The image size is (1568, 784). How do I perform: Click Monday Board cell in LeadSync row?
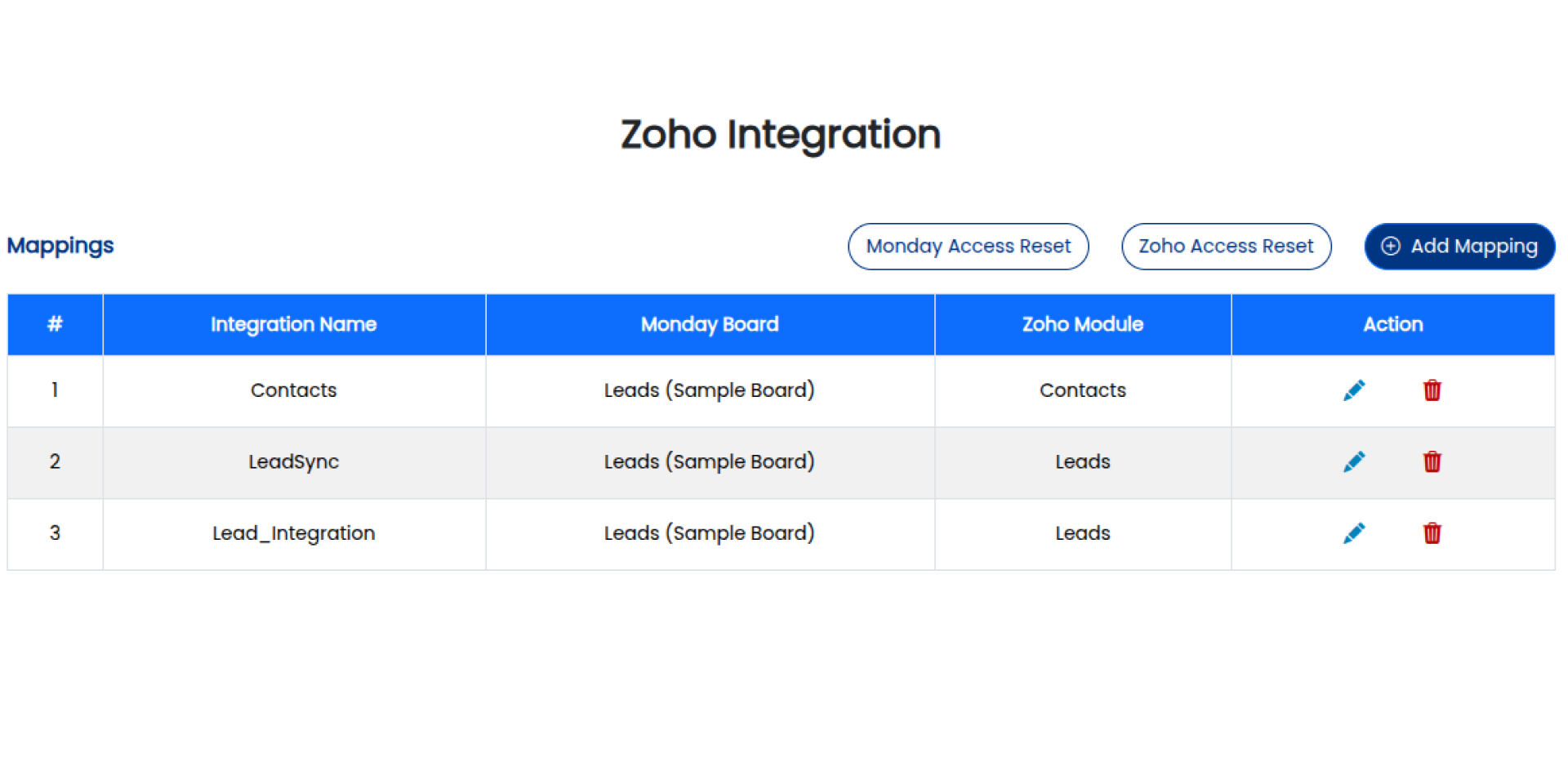(x=710, y=462)
